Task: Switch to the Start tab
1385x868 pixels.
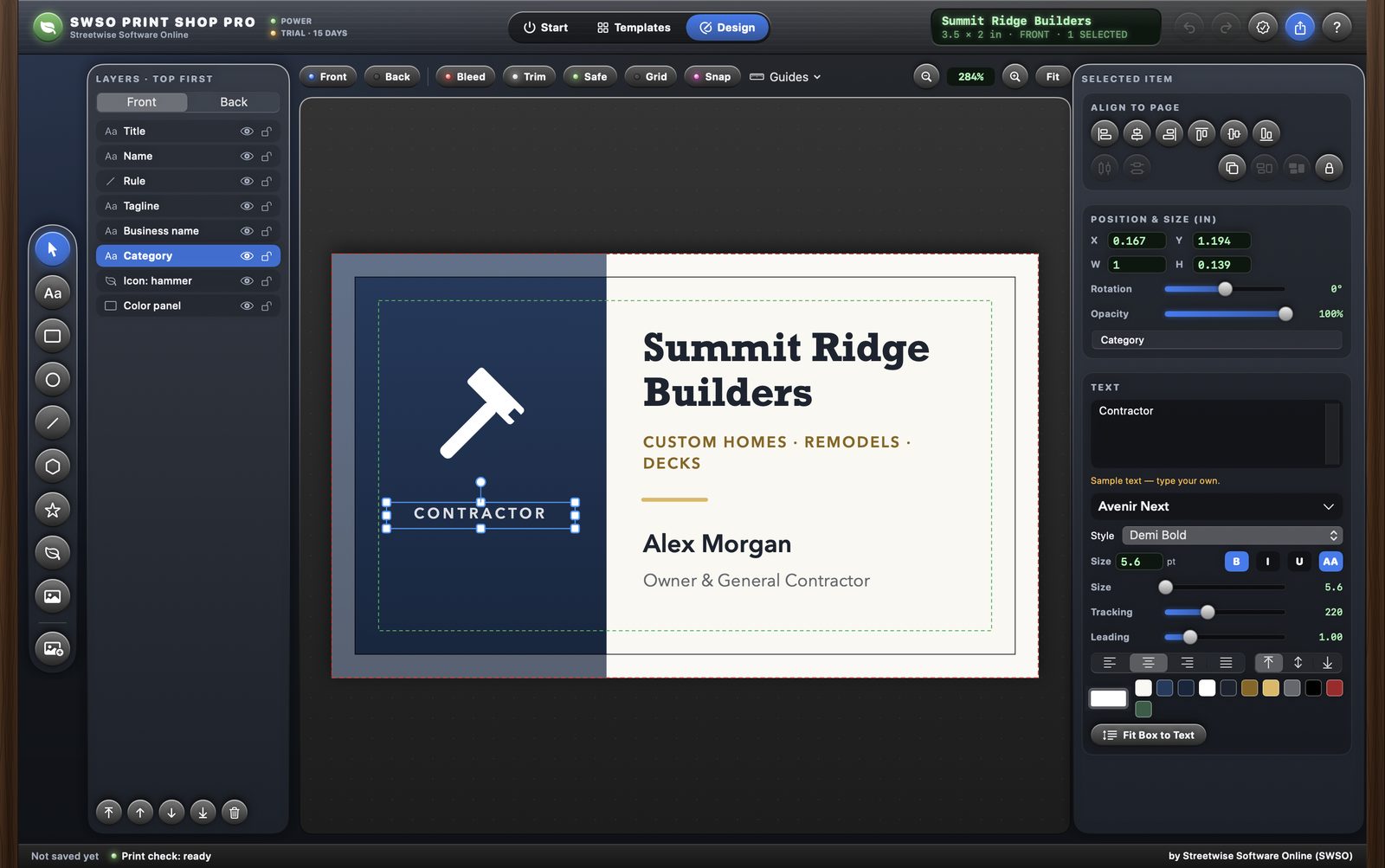Action: [545, 28]
